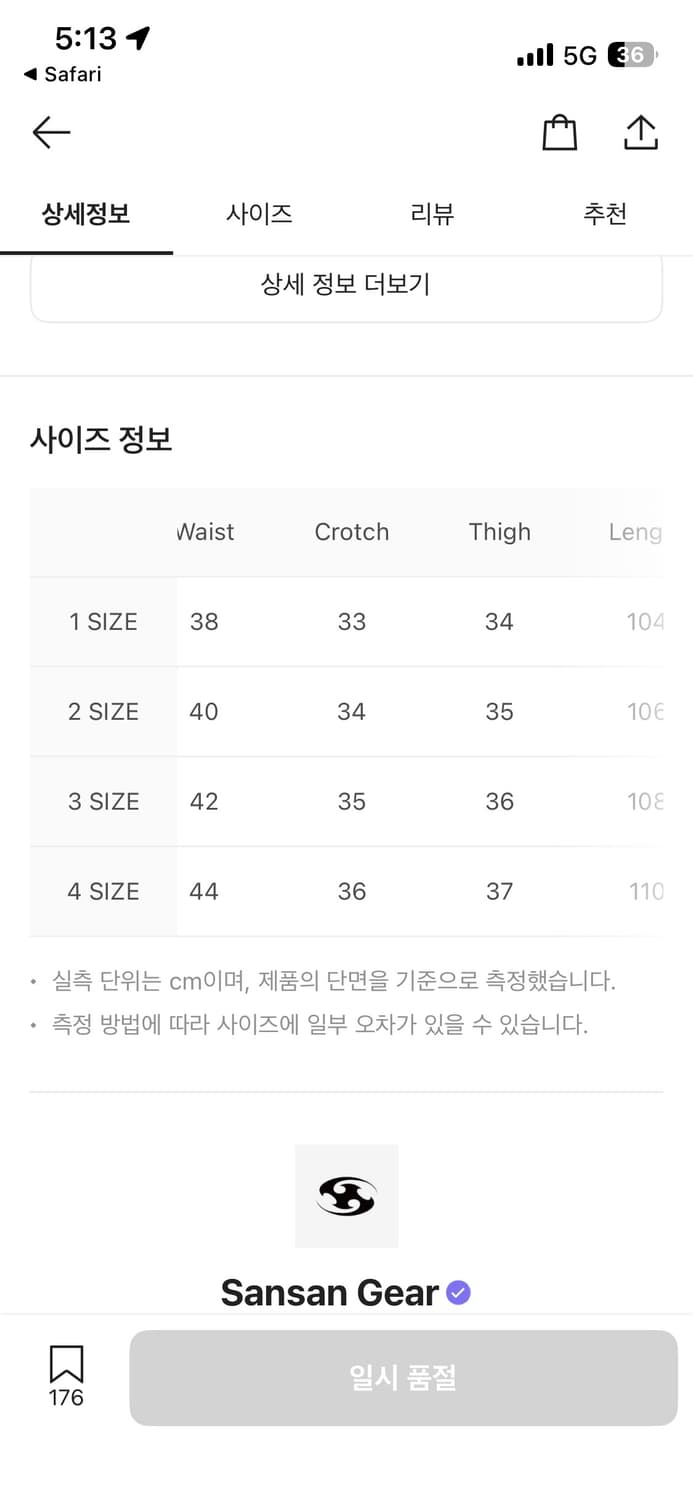
Task: Tap the verified badge next to Sansan Gear
Action: point(457,1292)
